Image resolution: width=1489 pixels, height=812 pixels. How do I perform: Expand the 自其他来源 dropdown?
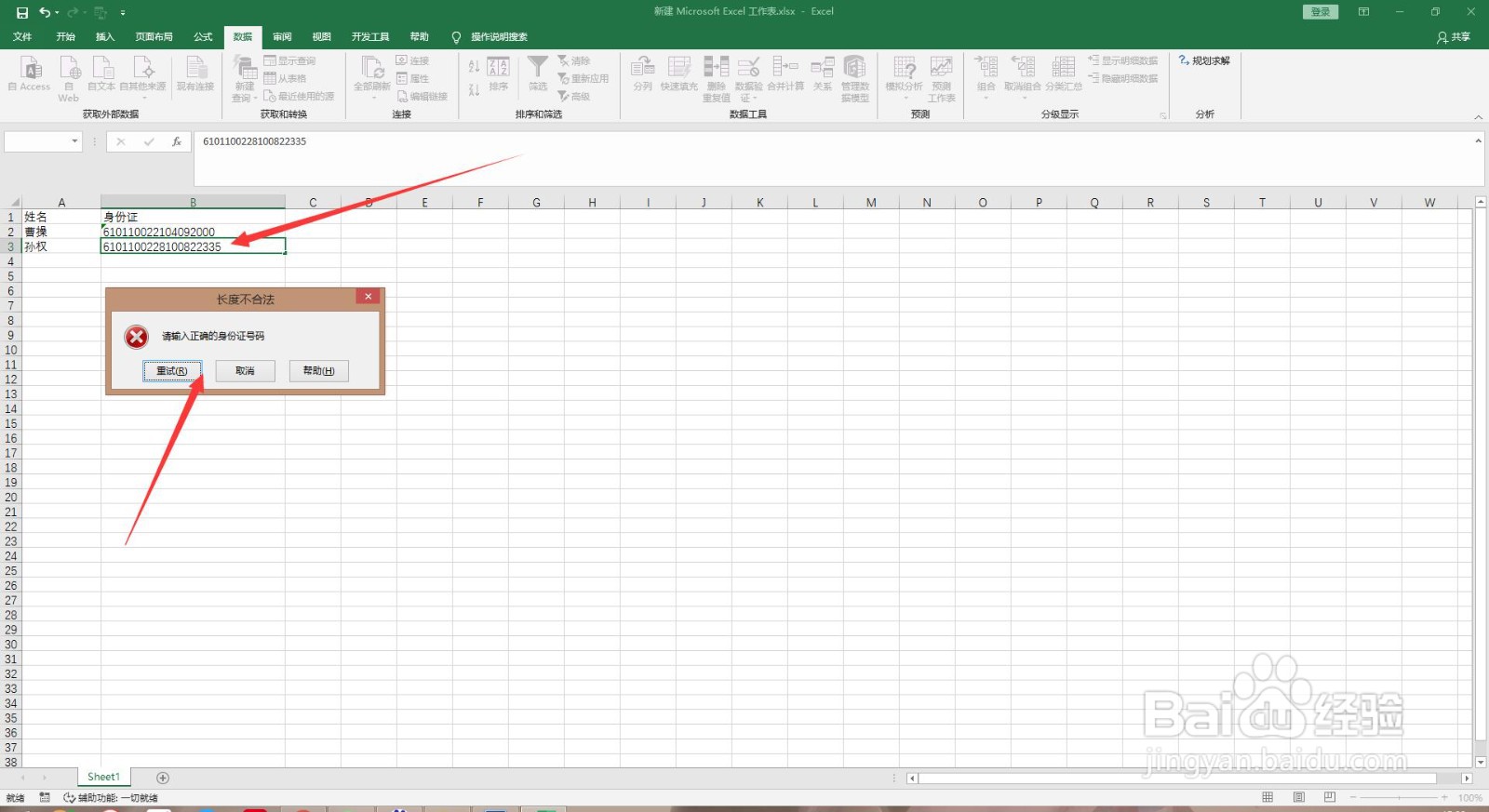[x=143, y=98]
